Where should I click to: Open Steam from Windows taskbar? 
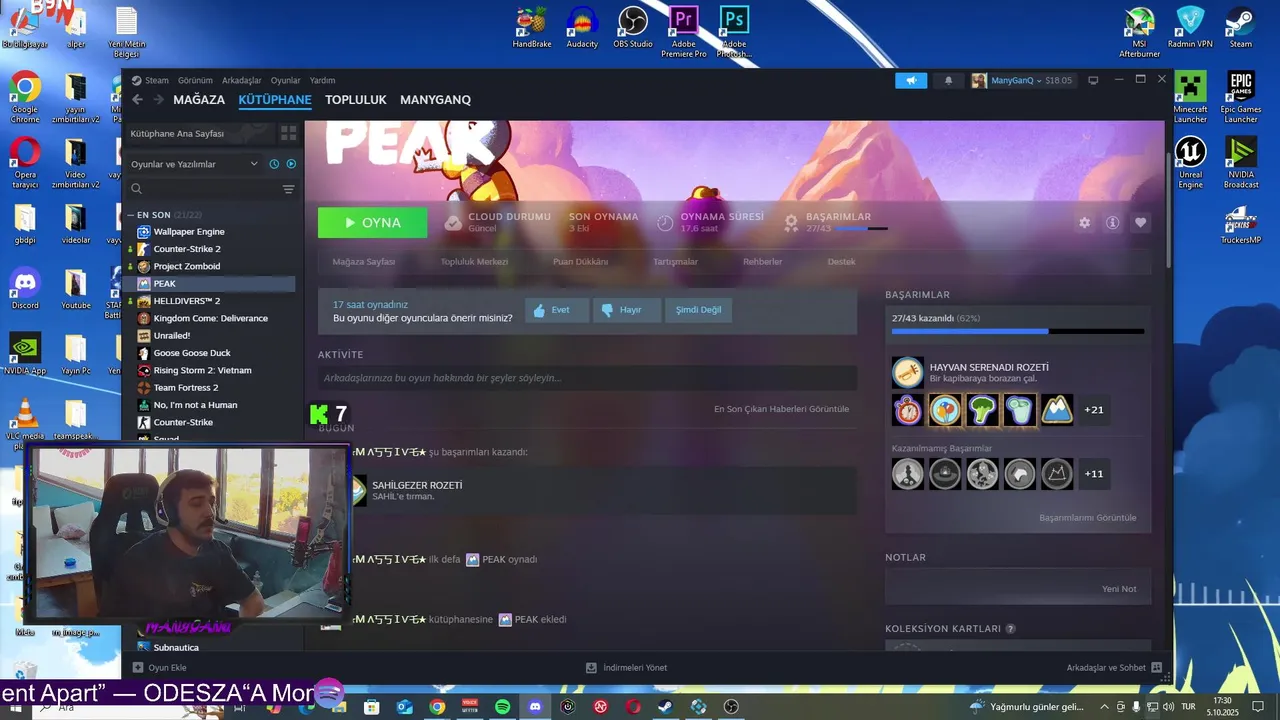665,707
